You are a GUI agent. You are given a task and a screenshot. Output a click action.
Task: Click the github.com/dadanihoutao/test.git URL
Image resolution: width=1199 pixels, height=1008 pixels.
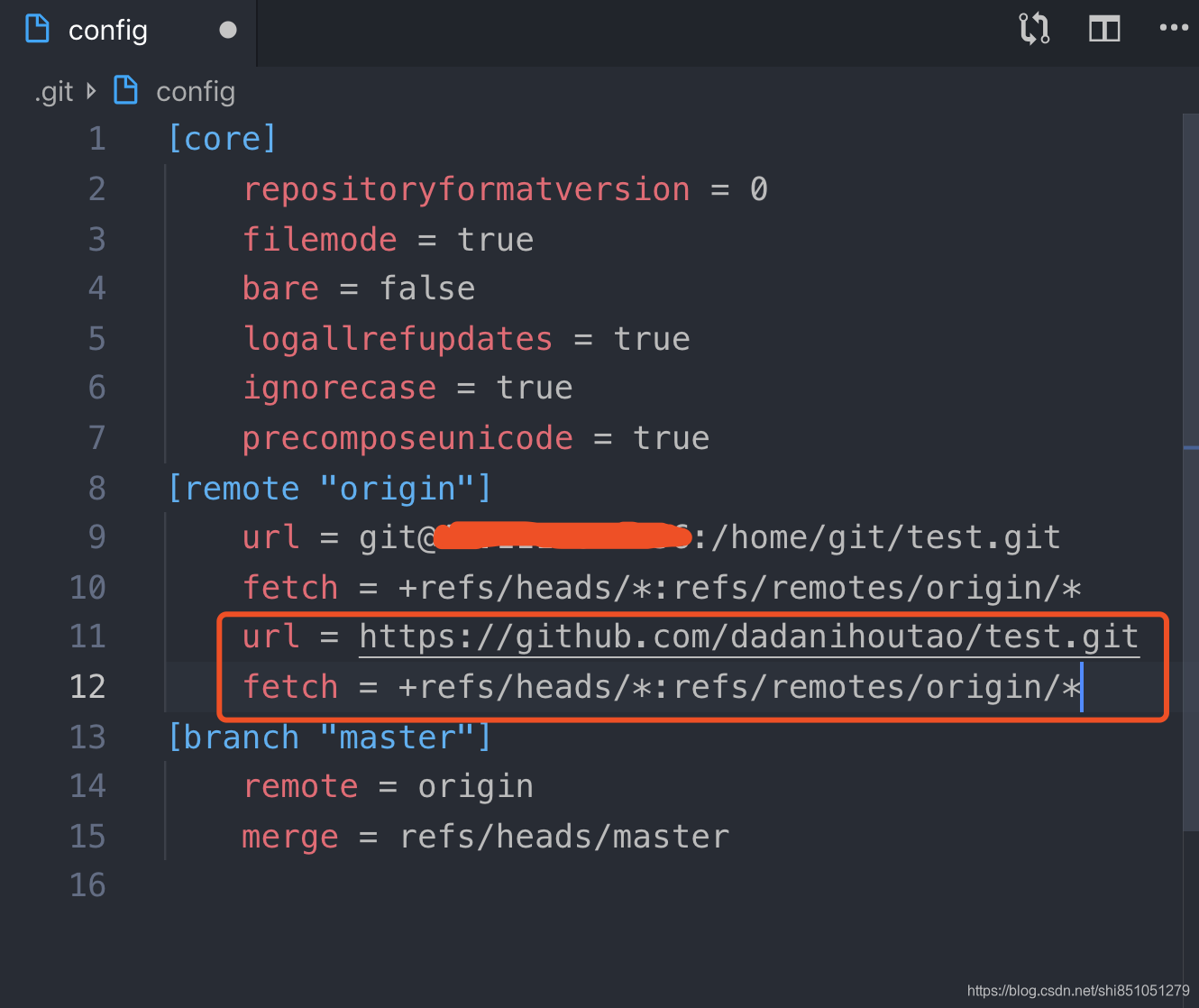[749, 637]
